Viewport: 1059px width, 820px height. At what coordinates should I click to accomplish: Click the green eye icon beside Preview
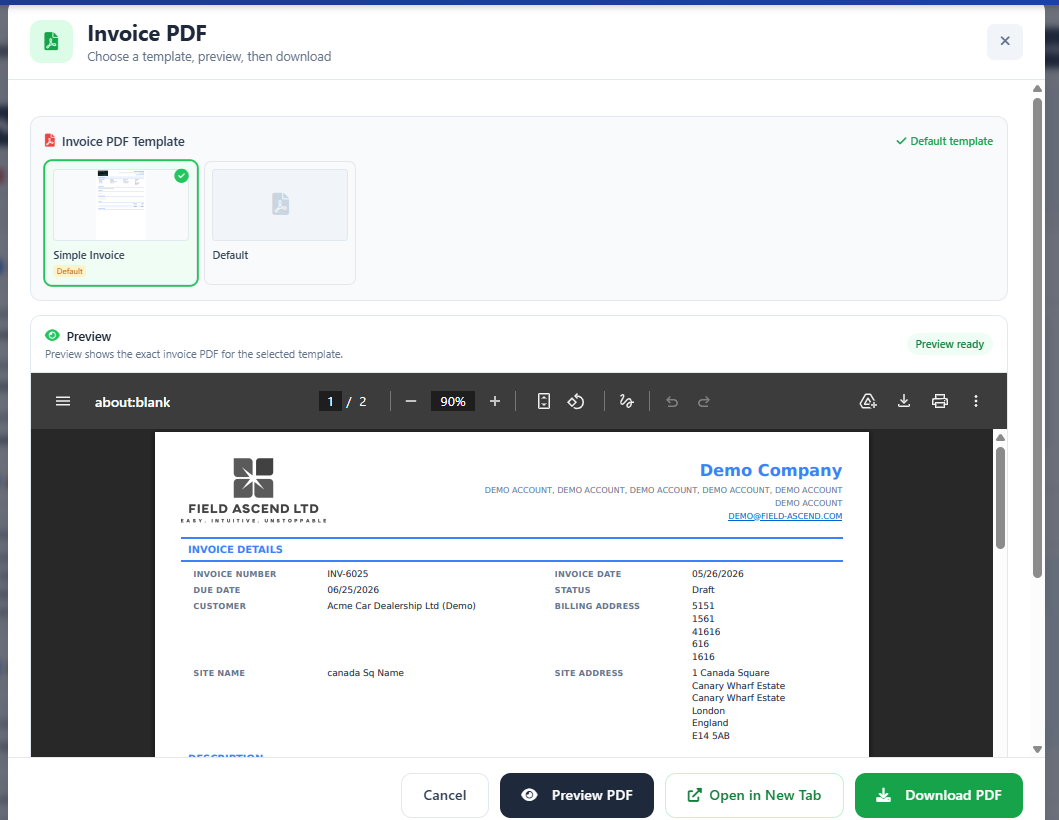pos(52,335)
